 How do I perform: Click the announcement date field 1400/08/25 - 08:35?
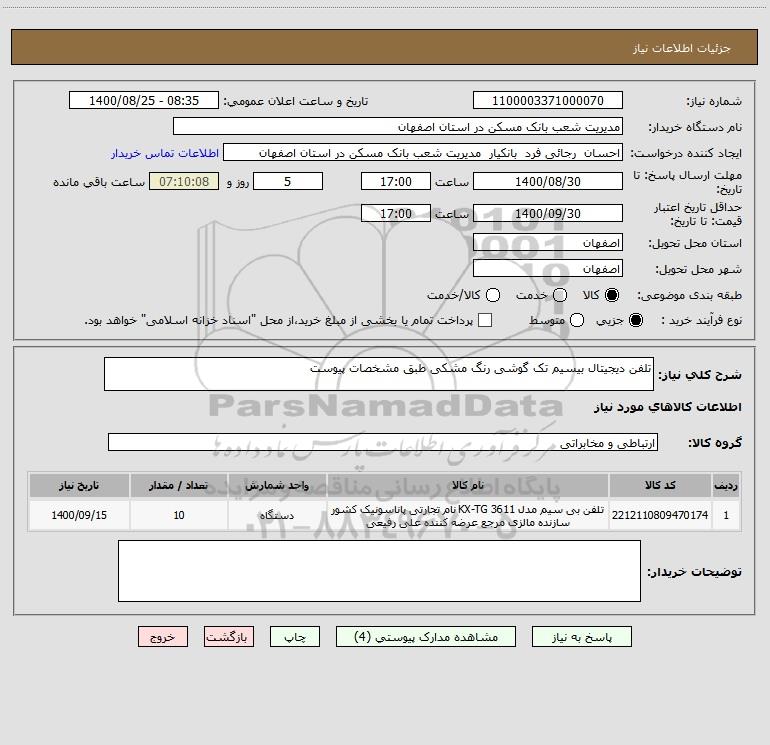pyautogui.click(x=144, y=101)
